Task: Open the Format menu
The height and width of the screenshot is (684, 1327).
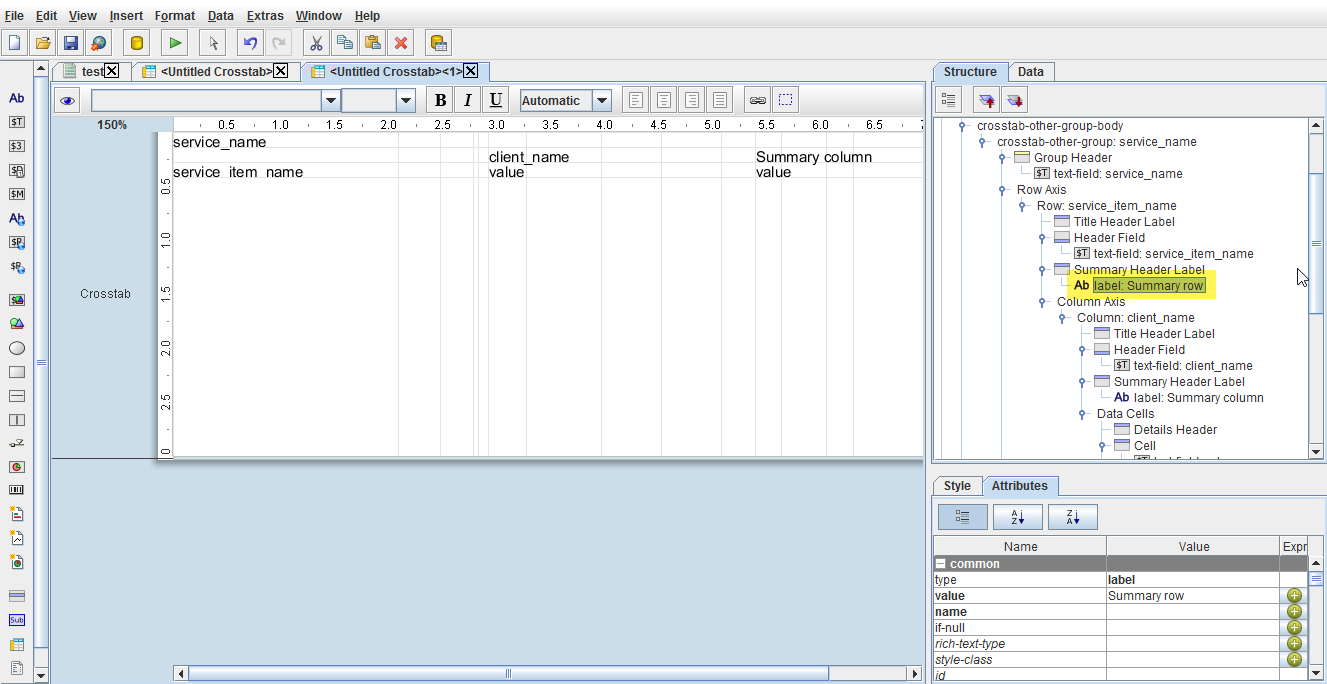Action: click(x=175, y=15)
